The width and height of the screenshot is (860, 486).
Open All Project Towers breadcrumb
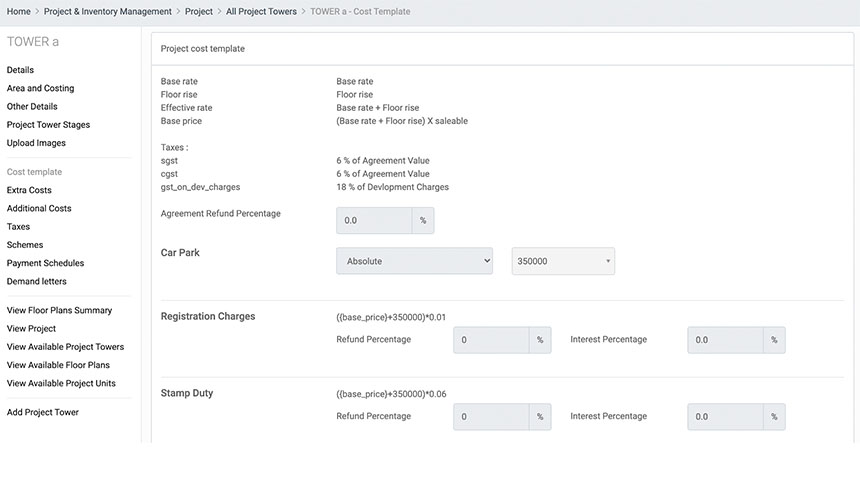coord(261,12)
